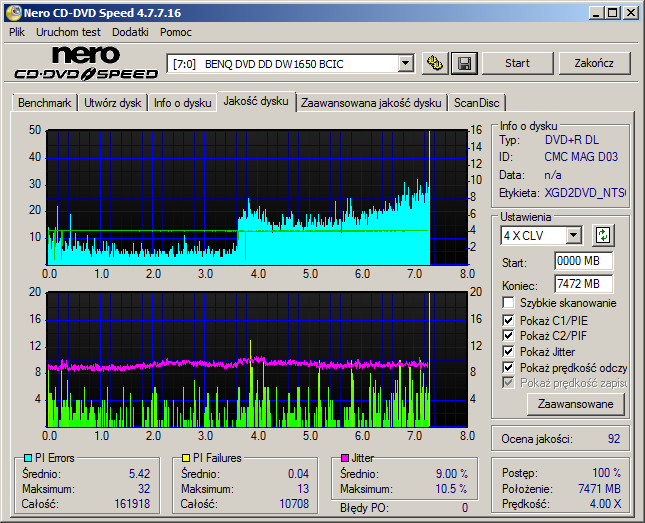Switch to the Utwórz dysk tab
This screenshot has width=645, height=523.
(x=112, y=103)
